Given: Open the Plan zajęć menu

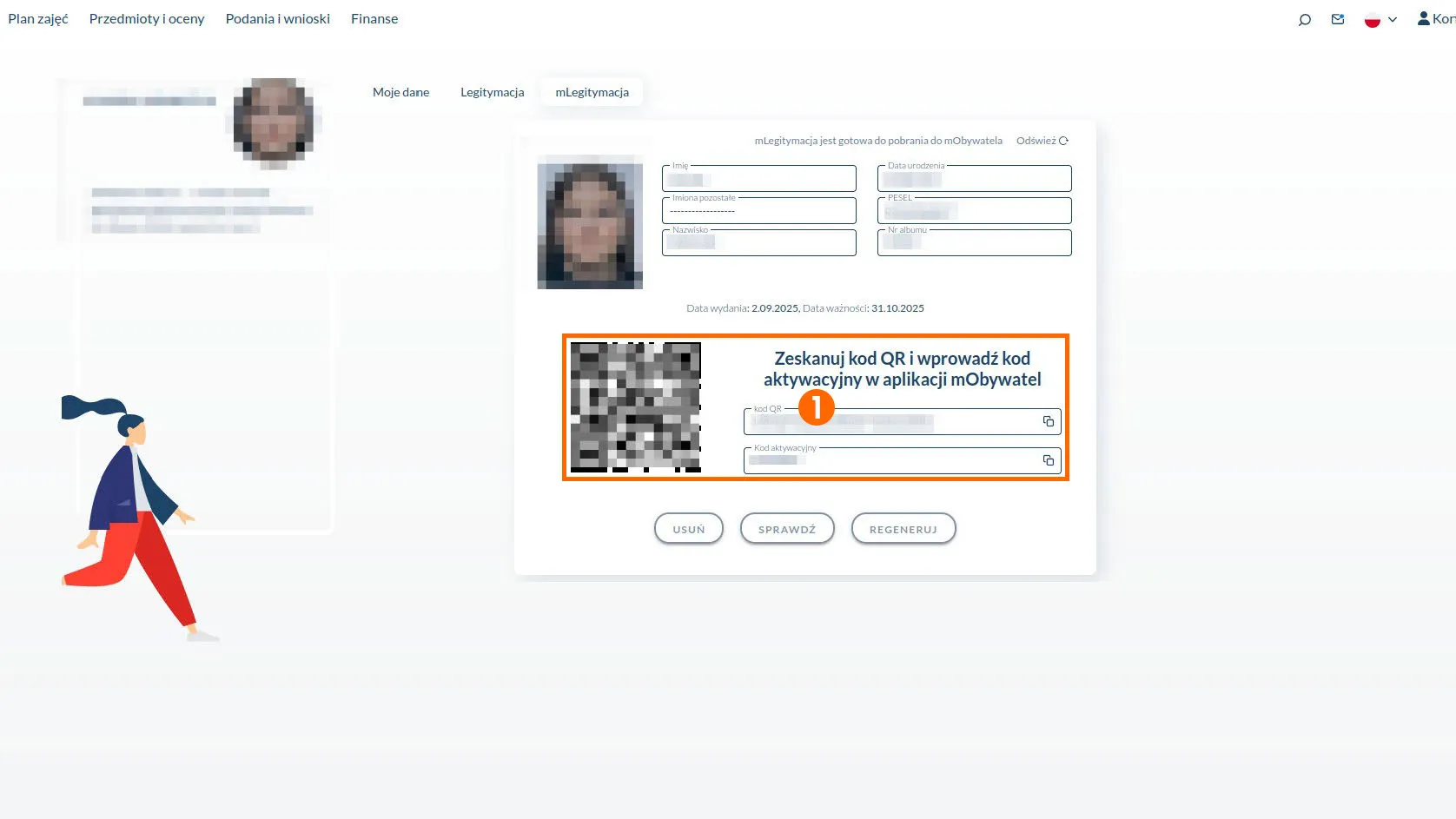Looking at the screenshot, I should click(38, 19).
